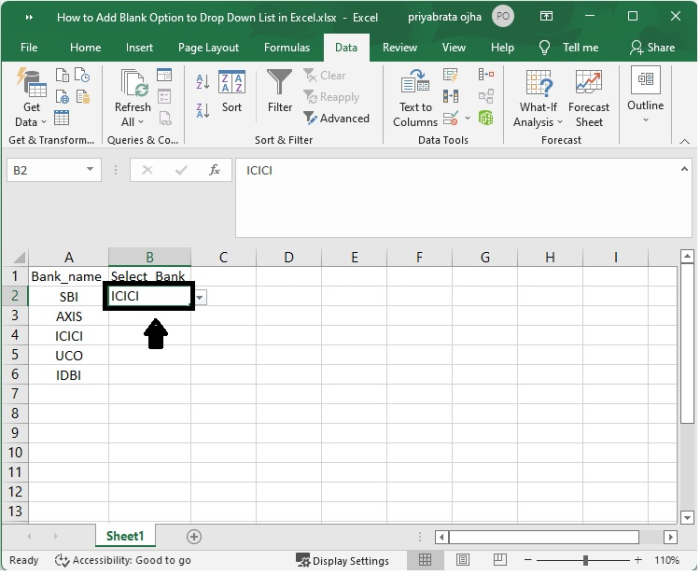700x575 pixels.
Task: Click the Share button
Action: pyautogui.click(x=652, y=48)
